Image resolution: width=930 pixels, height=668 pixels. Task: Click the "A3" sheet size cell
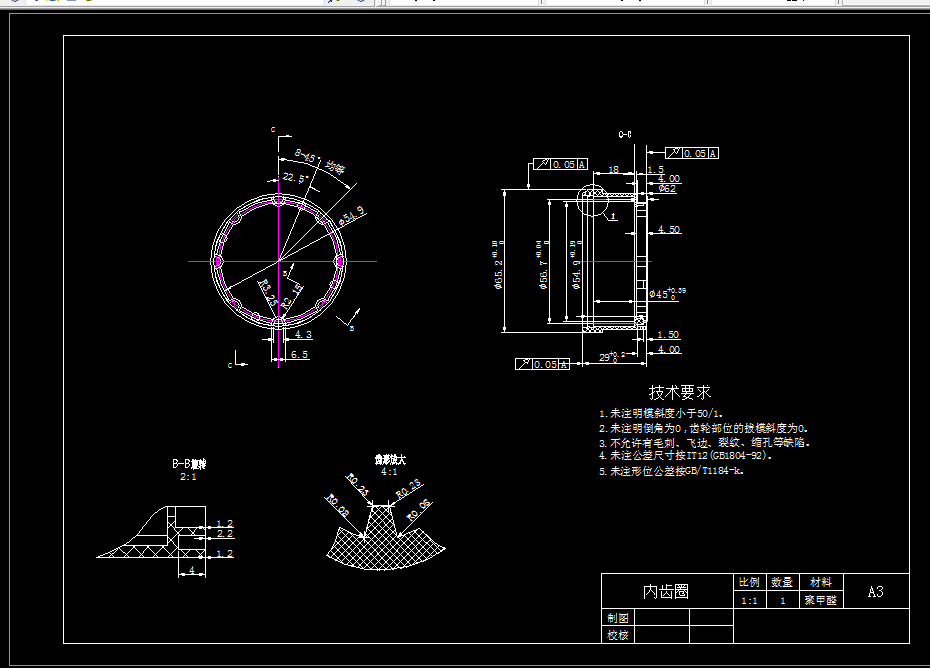pos(876,591)
